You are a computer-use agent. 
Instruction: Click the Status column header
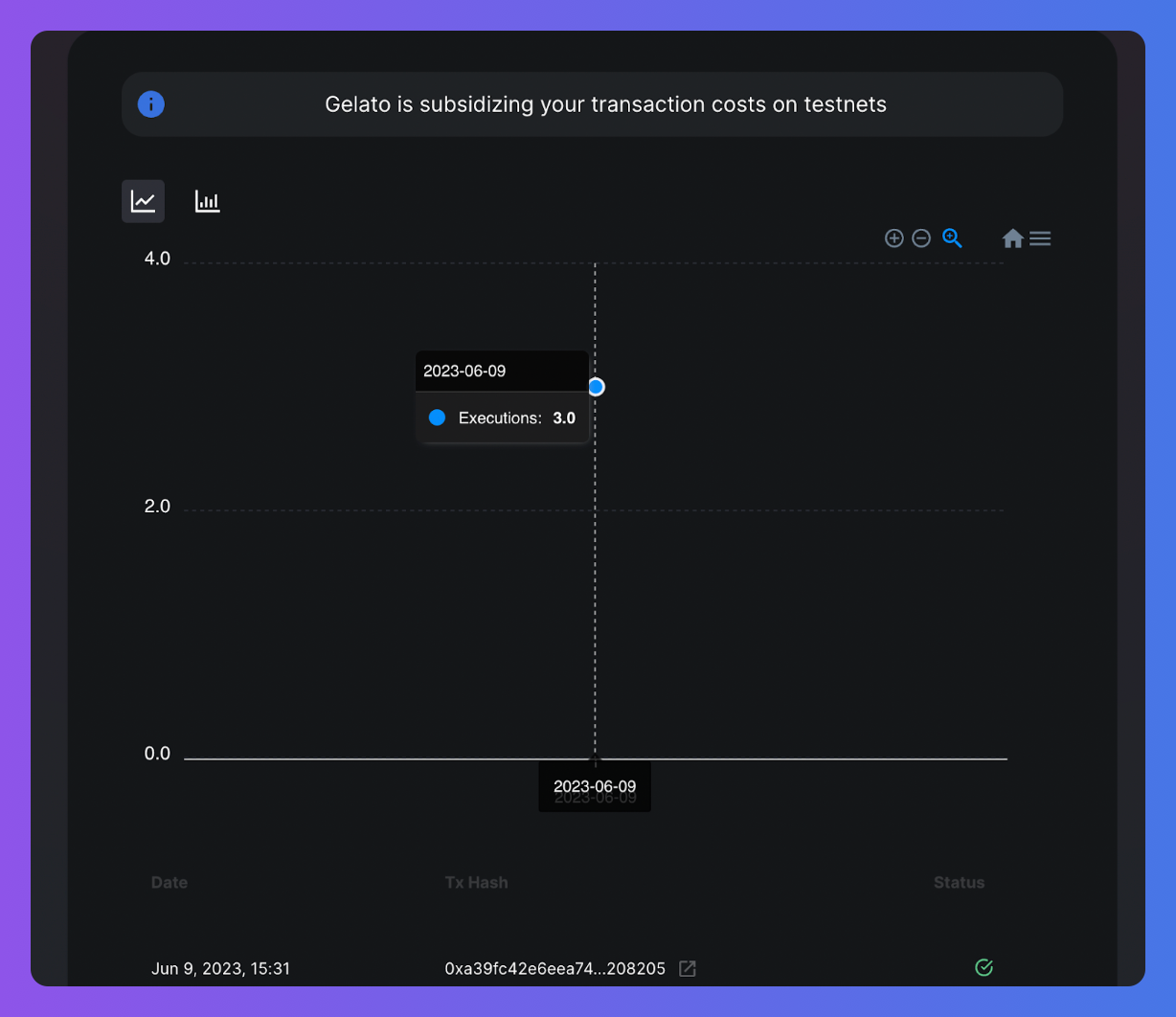(959, 882)
